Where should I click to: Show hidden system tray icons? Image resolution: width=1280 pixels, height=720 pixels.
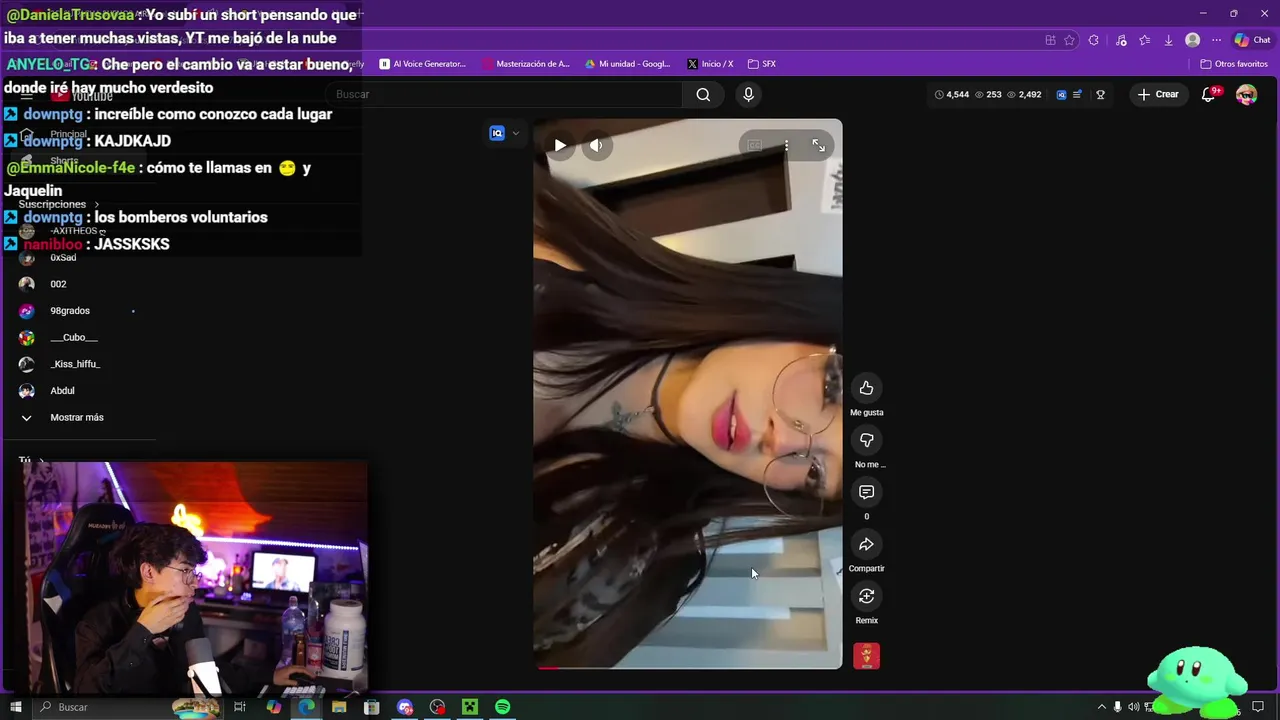tap(1102, 707)
